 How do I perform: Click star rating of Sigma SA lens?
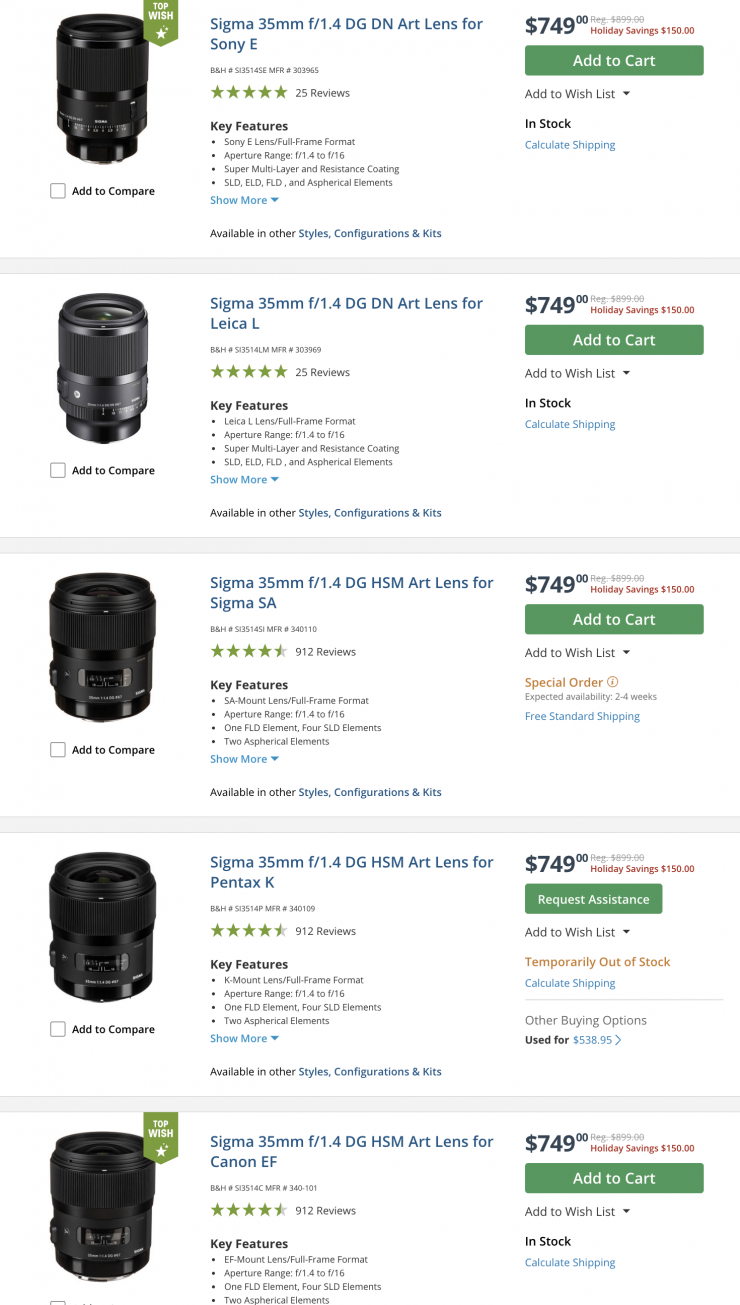[248, 652]
